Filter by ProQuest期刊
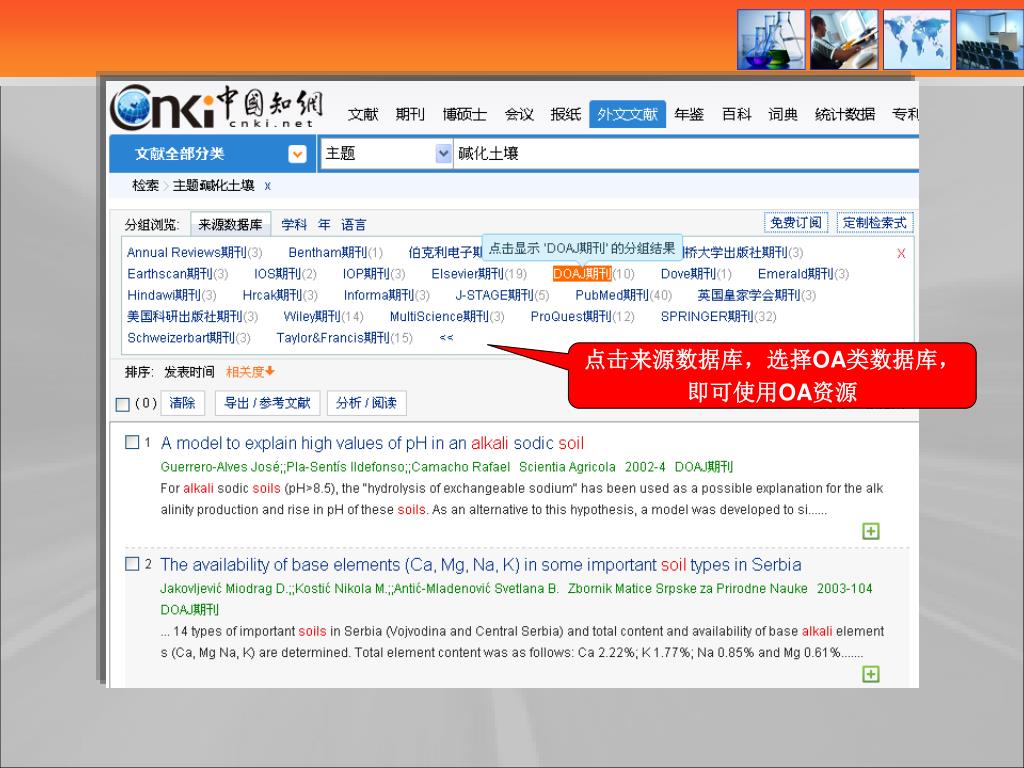Image resolution: width=1024 pixels, height=768 pixels. point(571,317)
